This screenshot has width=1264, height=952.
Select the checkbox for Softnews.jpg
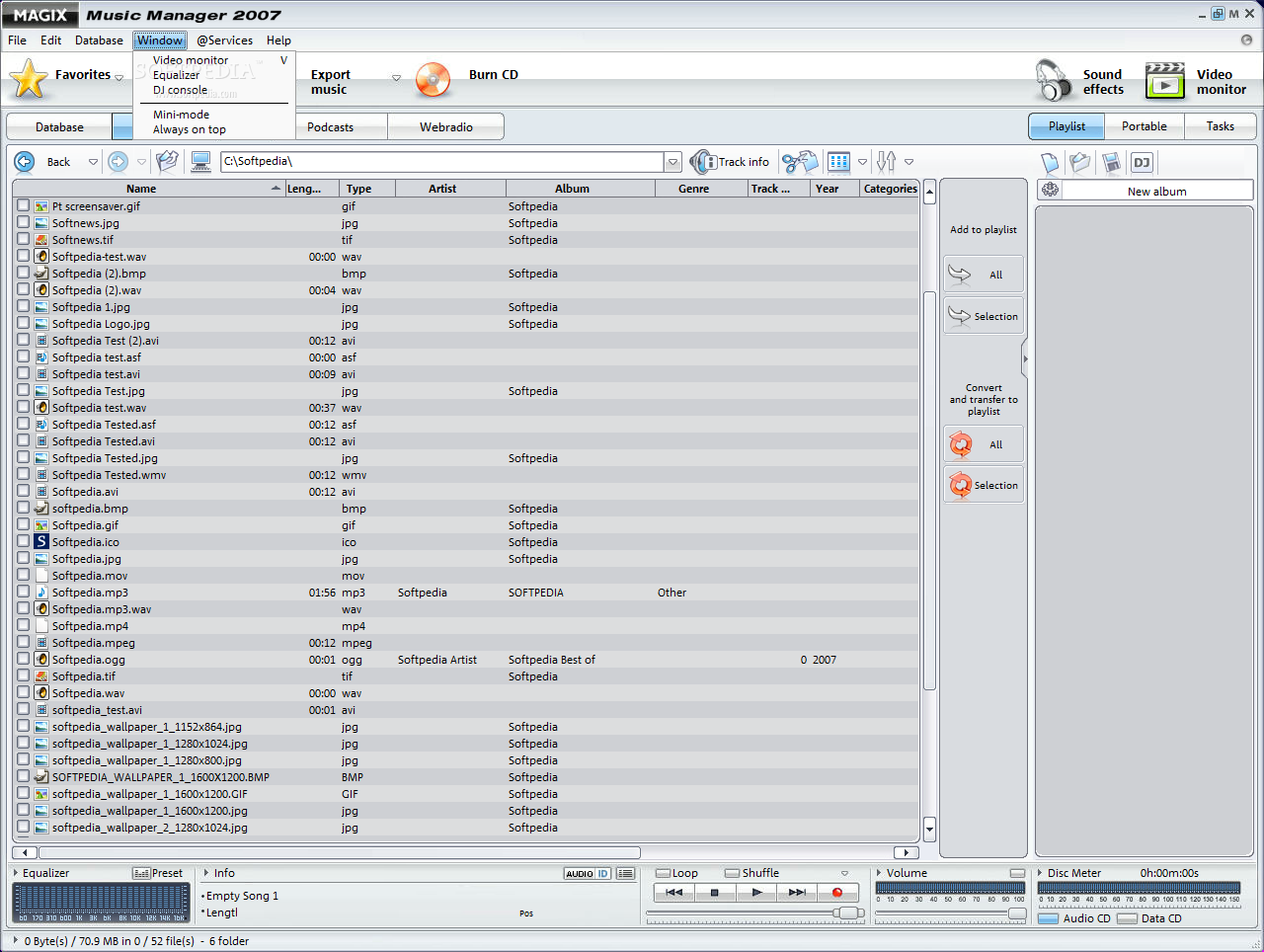23,222
